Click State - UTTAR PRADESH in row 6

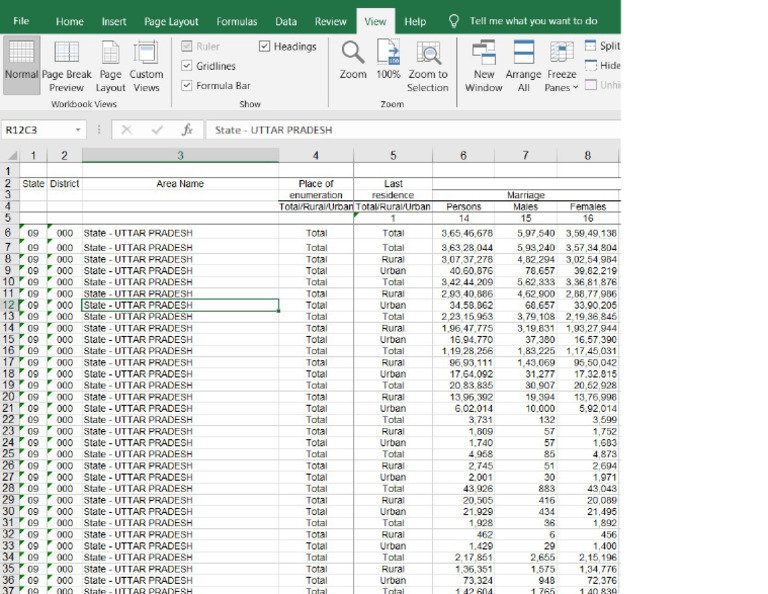[180, 233]
